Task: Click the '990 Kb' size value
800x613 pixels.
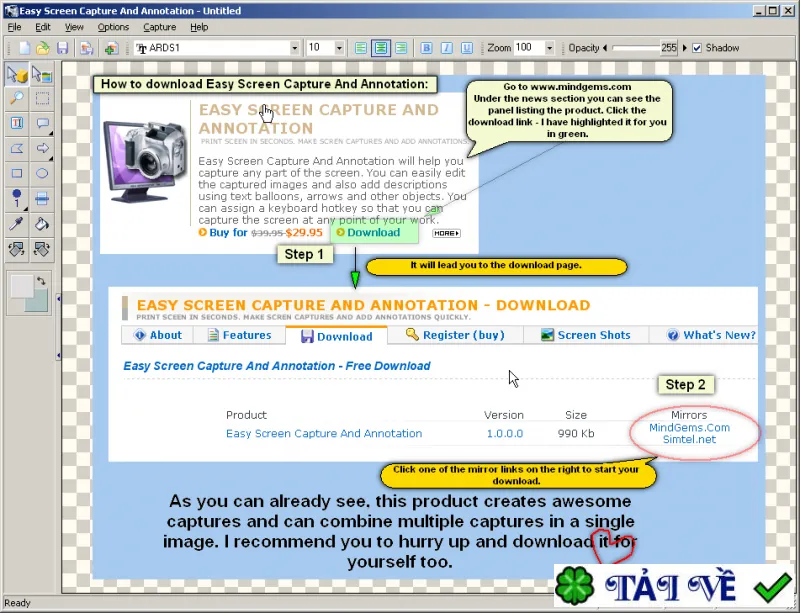Action: [576, 434]
